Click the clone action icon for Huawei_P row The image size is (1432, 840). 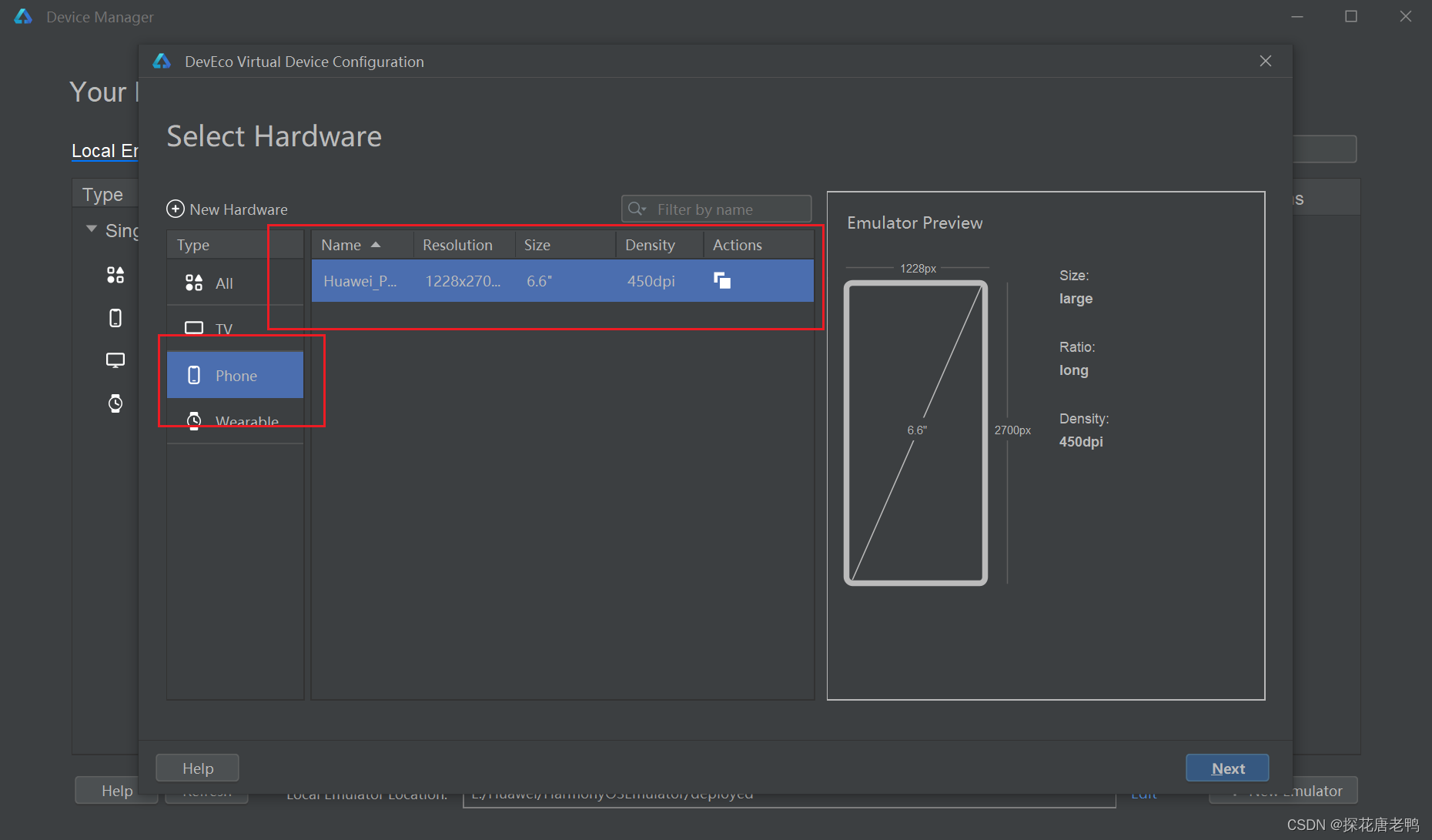tap(722, 280)
